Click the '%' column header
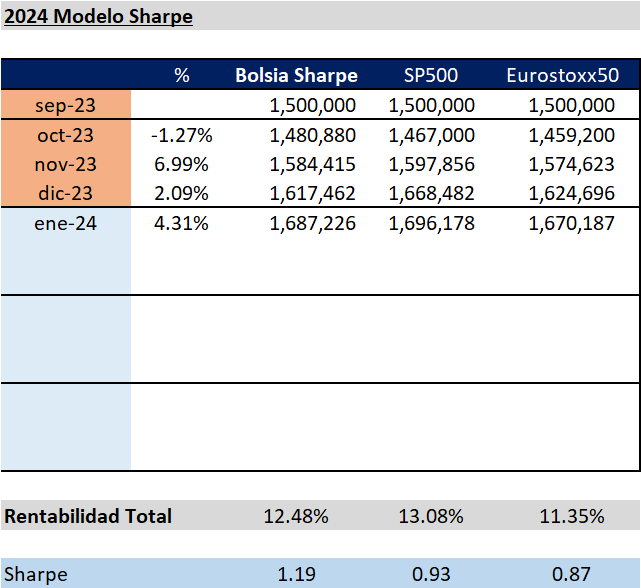 (182, 75)
